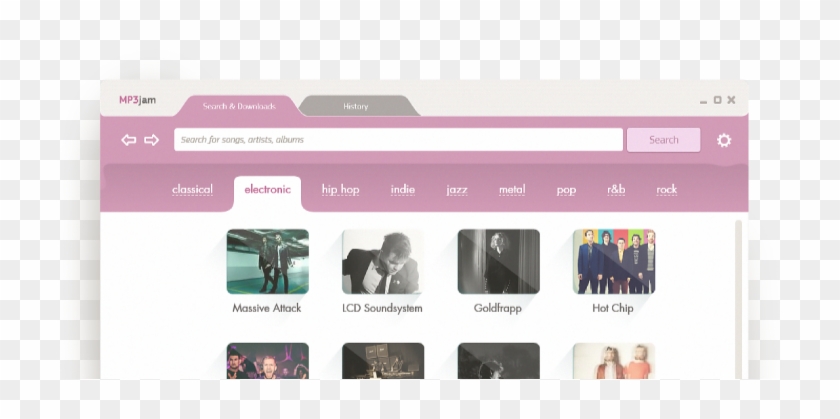
Task: Open the Massive Attack thumbnail
Action: pyautogui.click(x=267, y=261)
